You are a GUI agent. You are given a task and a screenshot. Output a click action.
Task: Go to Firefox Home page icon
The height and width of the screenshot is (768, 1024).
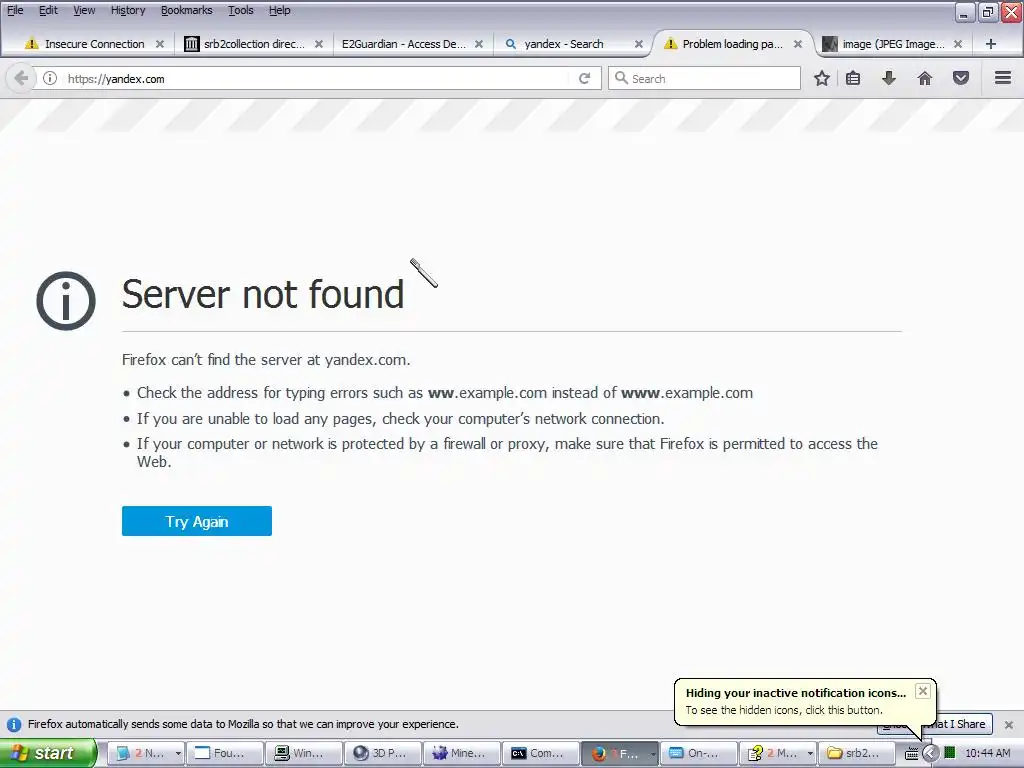tap(924, 78)
